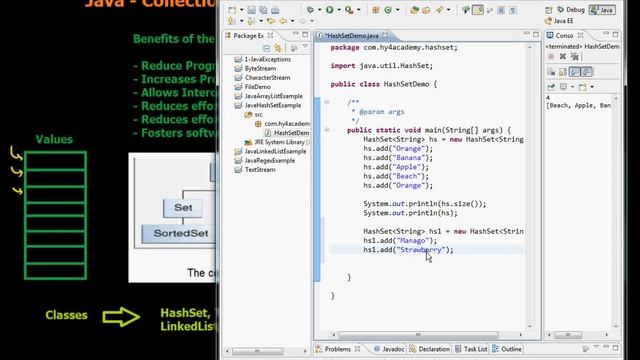Viewport: 640px width, 360px height.
Task: Click the Next Annotation icon
Action: [x=231, y=21]
